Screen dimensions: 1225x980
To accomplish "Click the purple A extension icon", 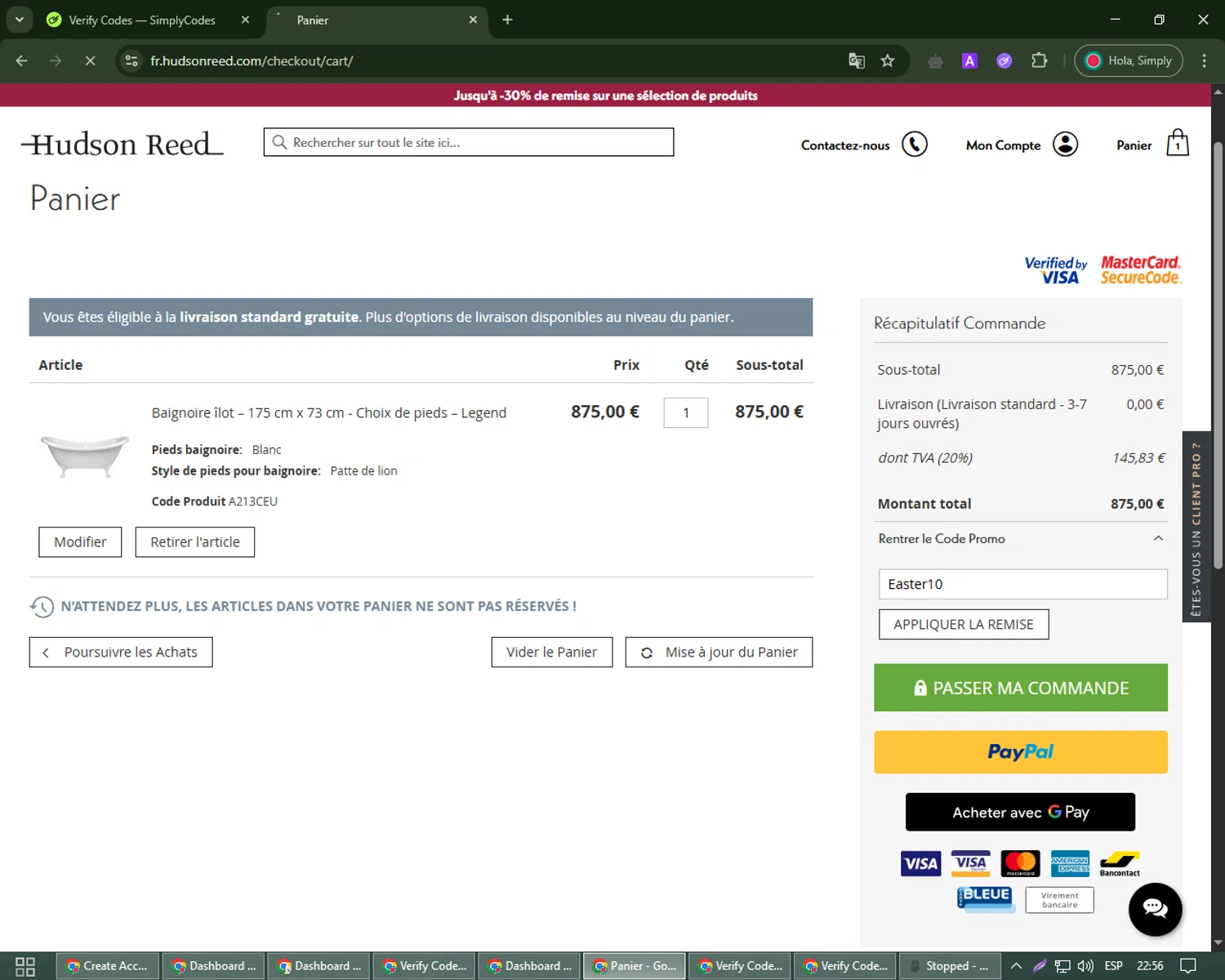I will (969, 60).
